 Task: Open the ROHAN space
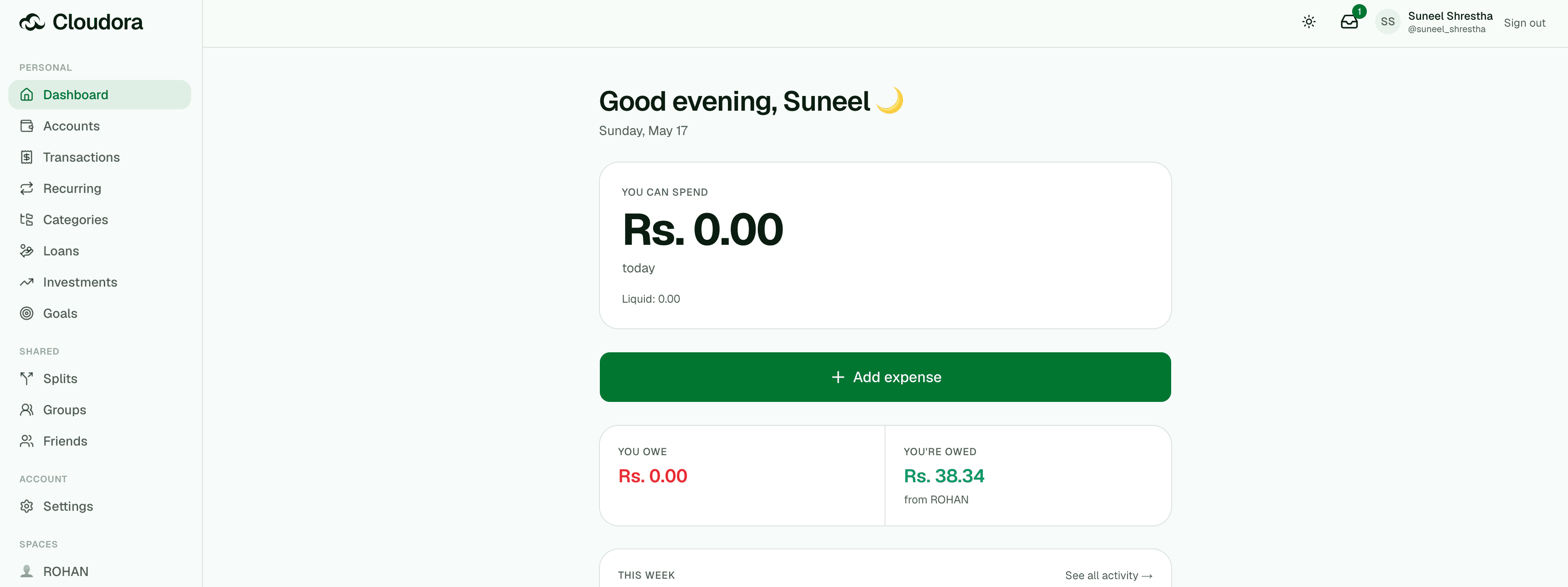click(99, 571)
